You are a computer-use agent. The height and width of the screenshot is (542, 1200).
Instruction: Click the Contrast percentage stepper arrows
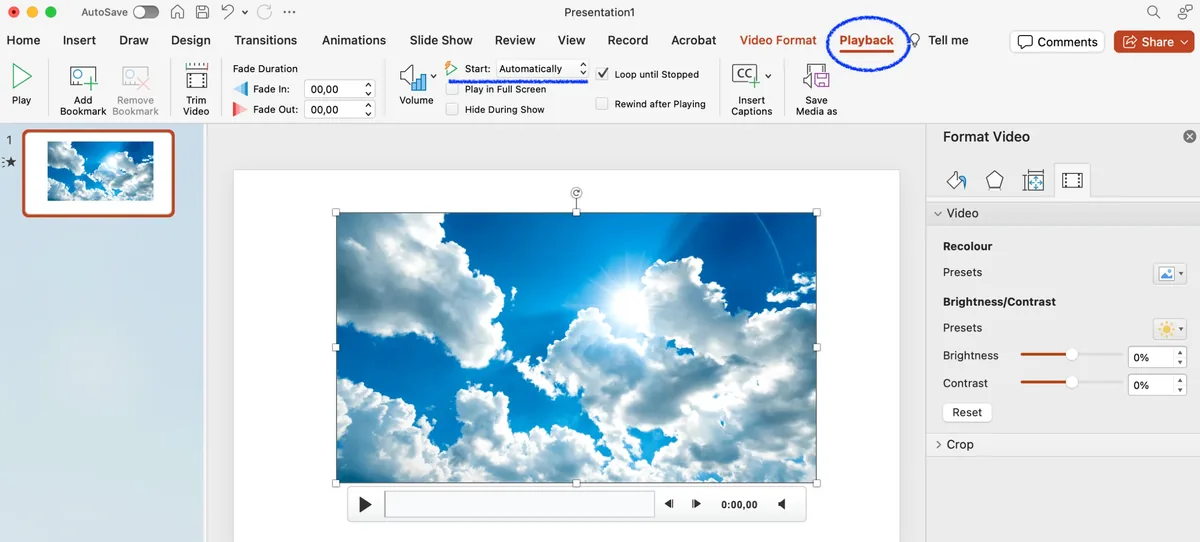1180,385
